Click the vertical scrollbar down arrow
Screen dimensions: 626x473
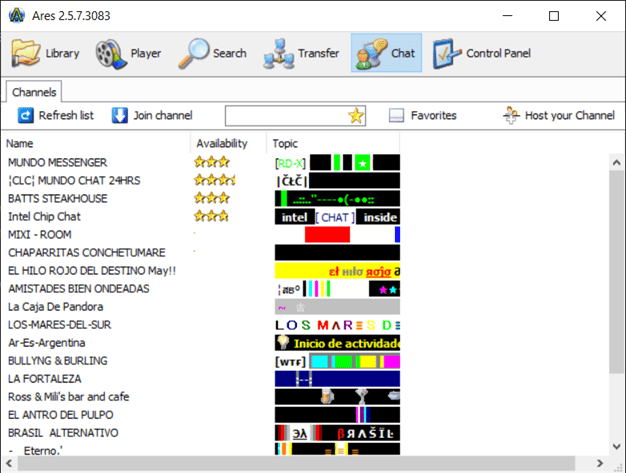tap(616, 447)
